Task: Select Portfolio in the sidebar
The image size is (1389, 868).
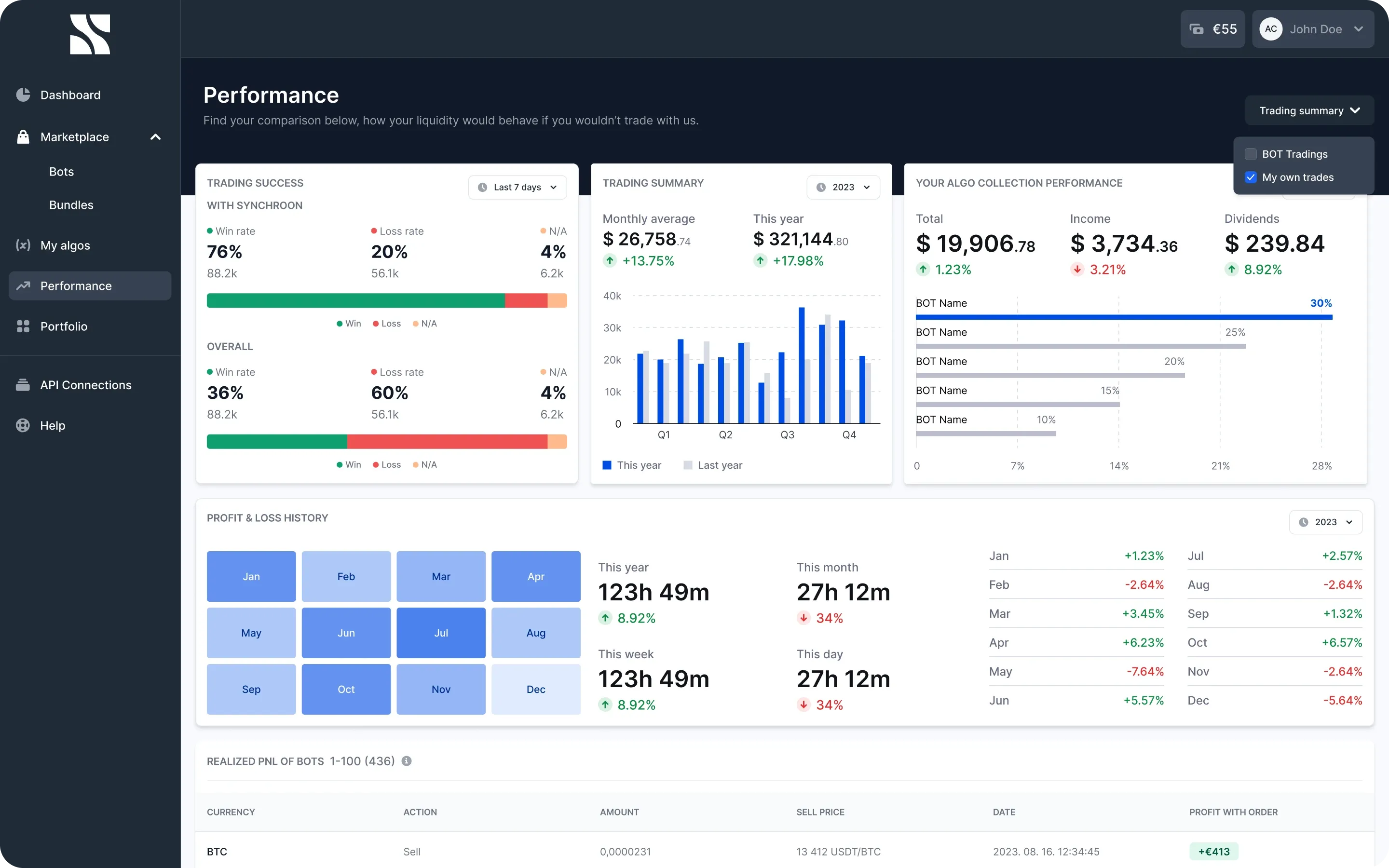Action: 90,326
